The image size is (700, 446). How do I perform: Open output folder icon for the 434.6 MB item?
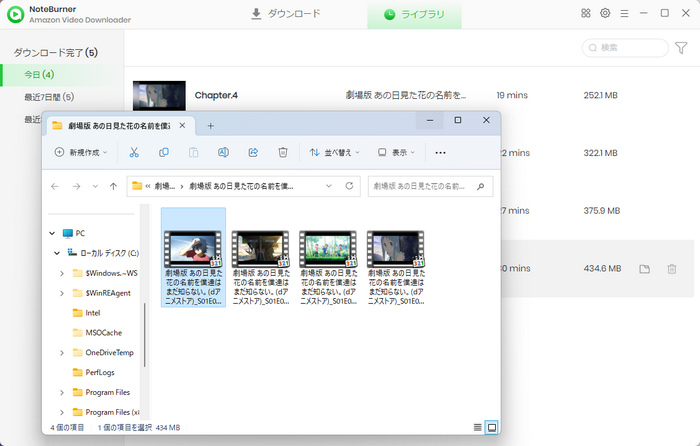pos(645,269)
